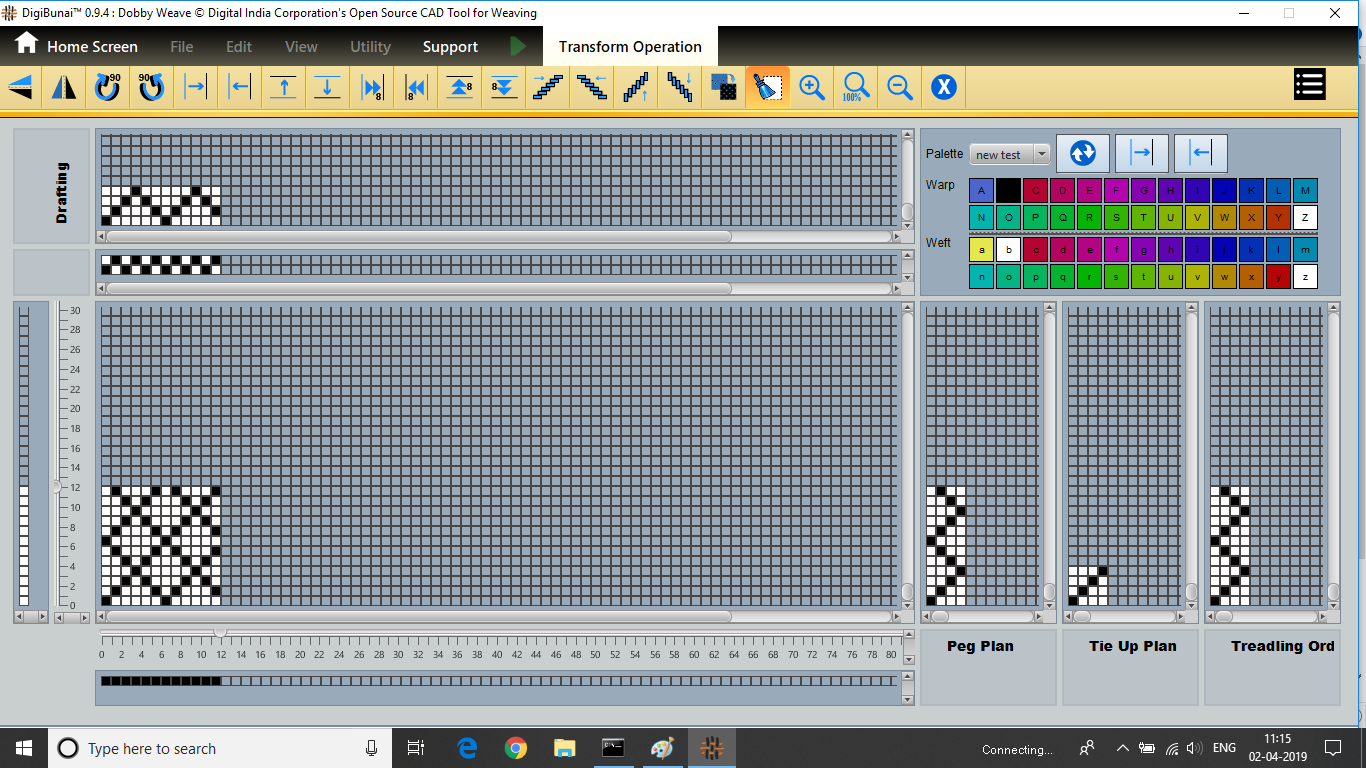Reset zoom with the 100% magnifier

click(x=855, y=88)
